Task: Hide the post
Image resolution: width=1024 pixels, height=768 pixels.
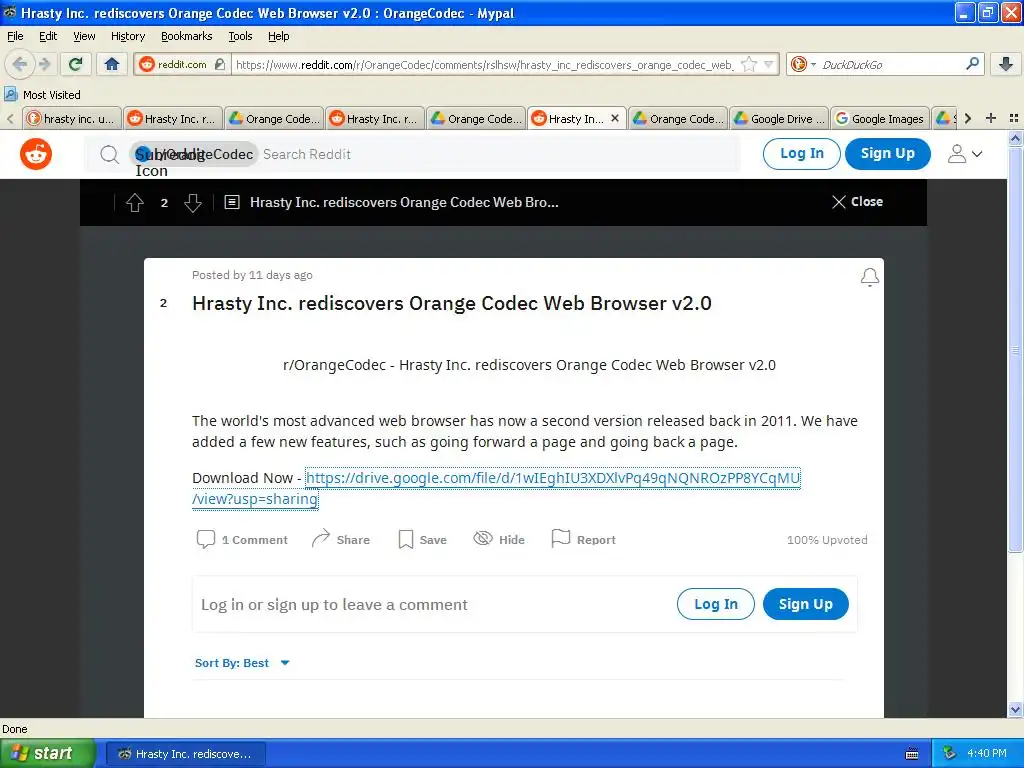Action: 499,539
